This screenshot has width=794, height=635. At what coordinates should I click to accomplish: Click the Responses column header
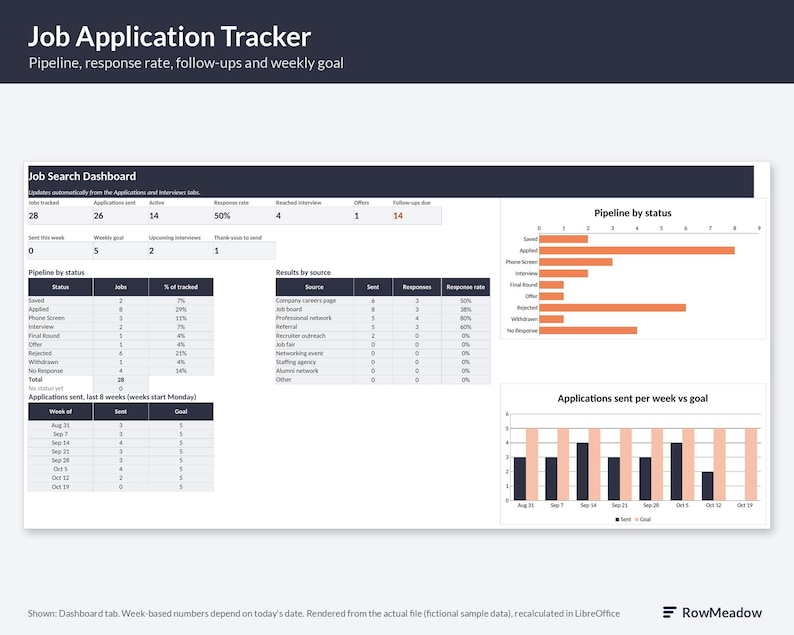coord(417,287)
